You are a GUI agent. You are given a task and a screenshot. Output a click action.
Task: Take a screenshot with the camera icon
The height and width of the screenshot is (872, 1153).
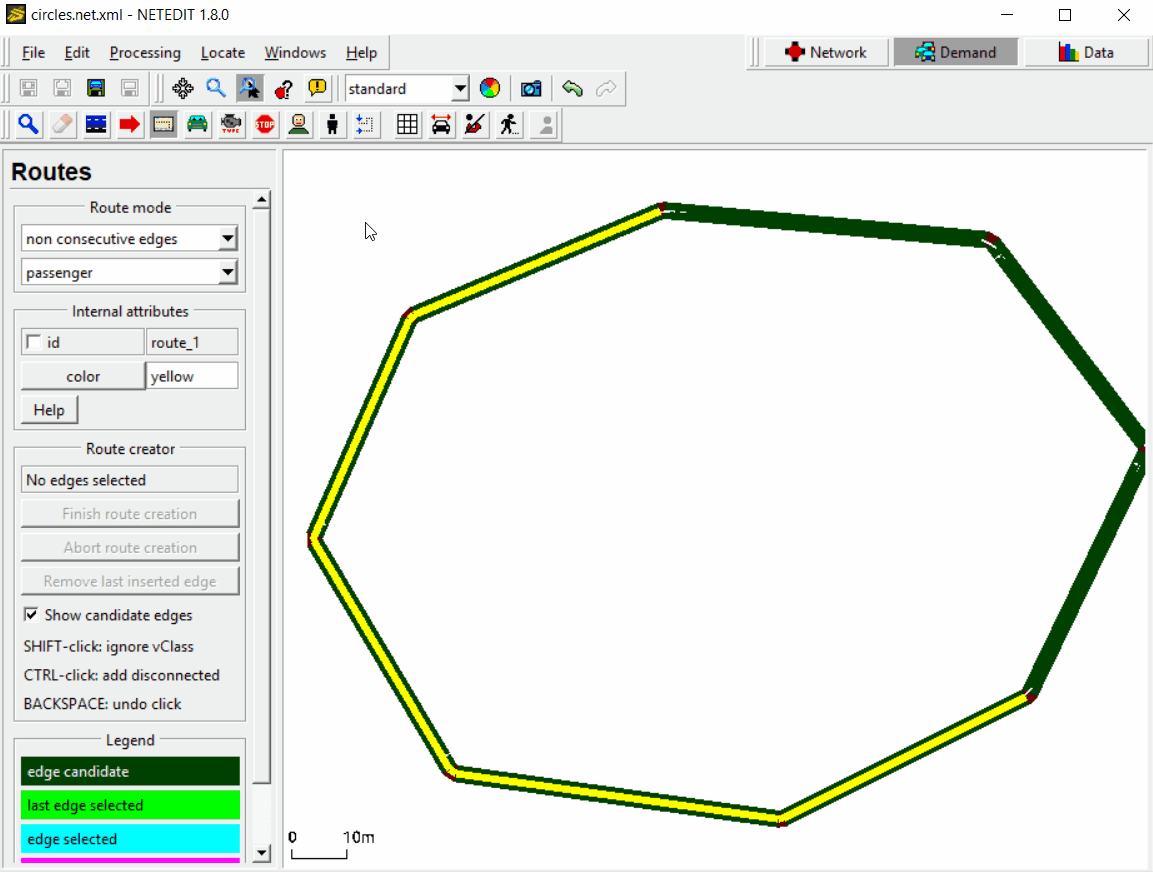pyautogui.click(x=531, y=88)
